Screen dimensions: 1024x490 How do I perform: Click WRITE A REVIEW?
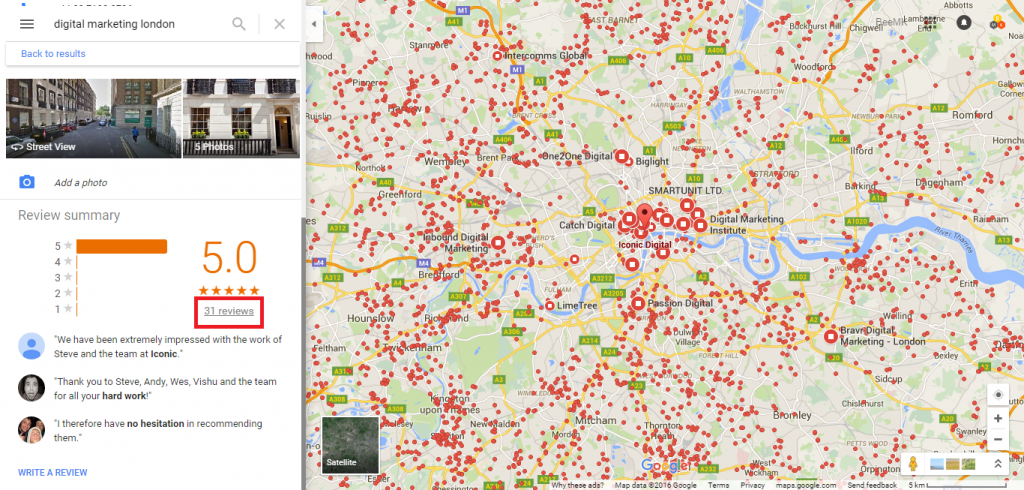pos(52,472)
